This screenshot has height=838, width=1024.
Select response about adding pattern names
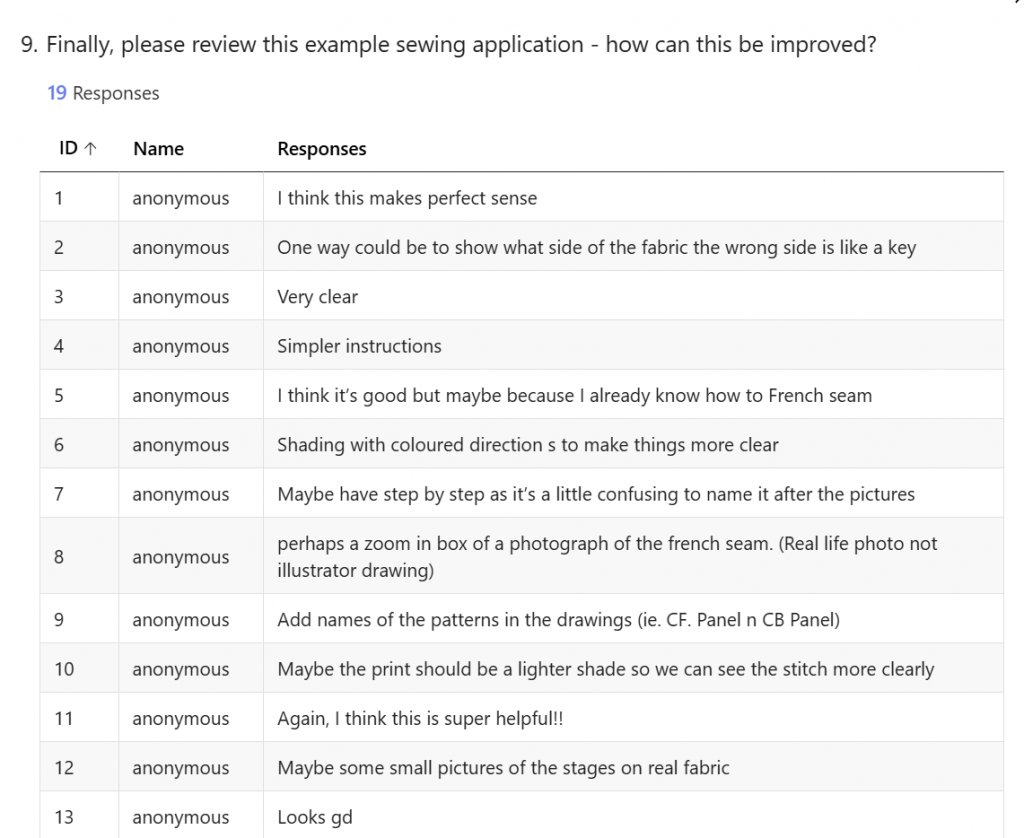tap(558, 620)
